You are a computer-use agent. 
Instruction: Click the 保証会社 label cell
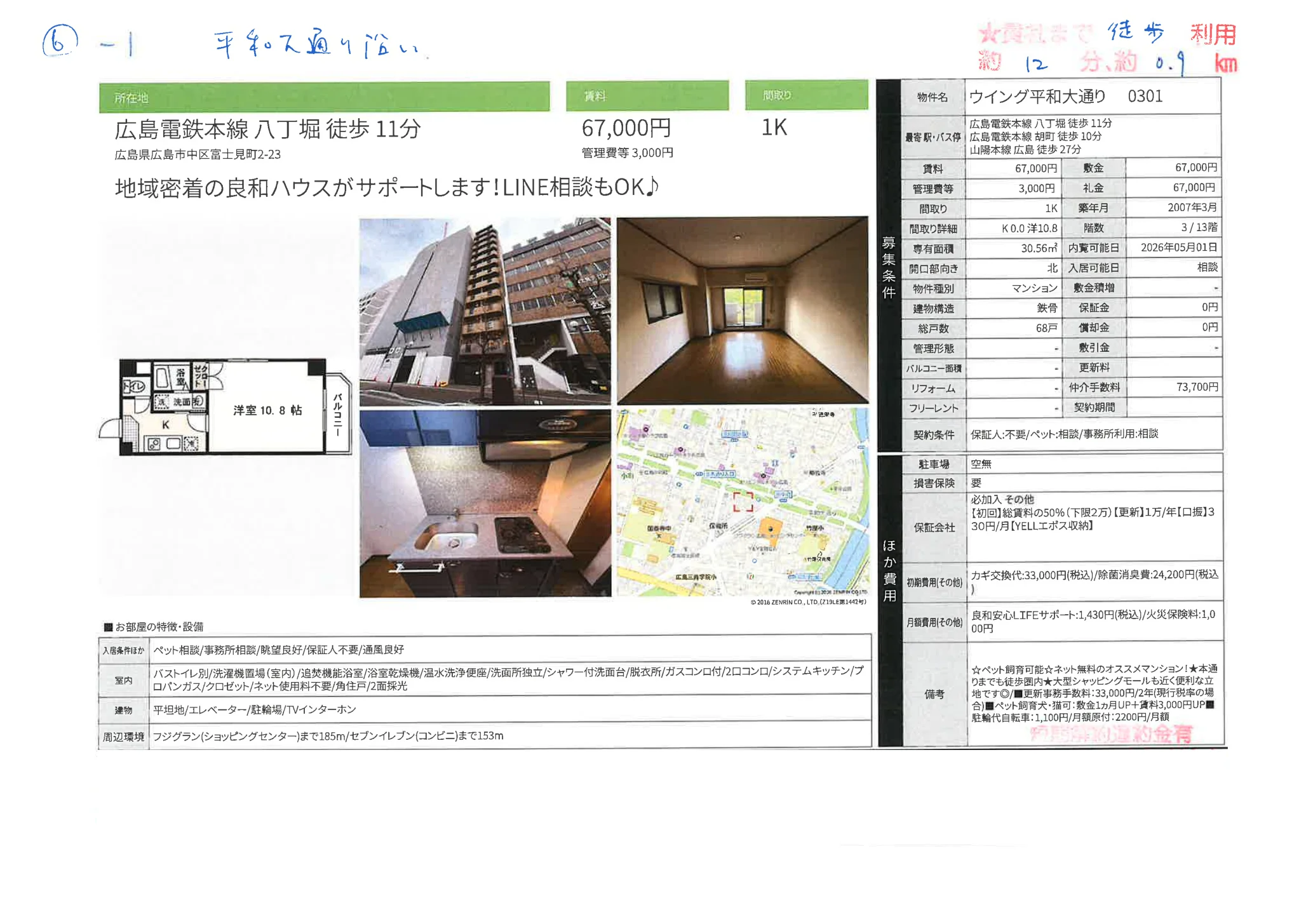pyautogui.click(x=934, y=527)
